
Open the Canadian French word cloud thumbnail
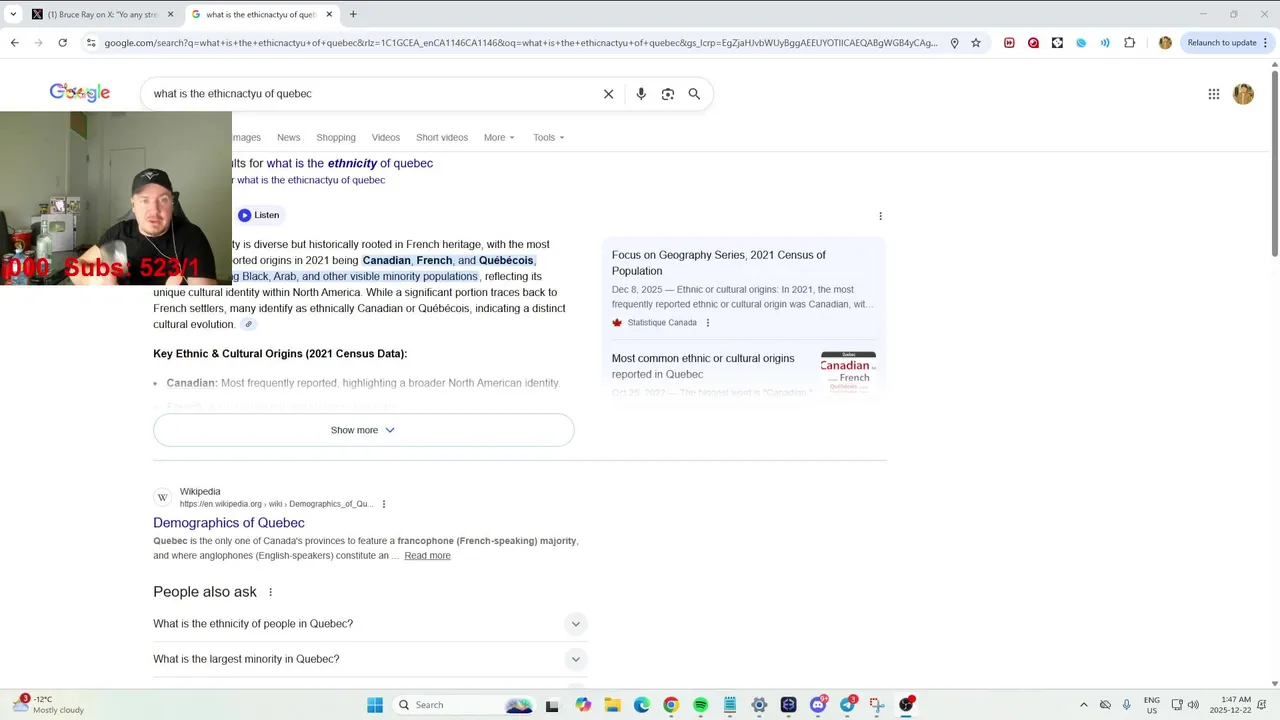[x=848, y=374]
